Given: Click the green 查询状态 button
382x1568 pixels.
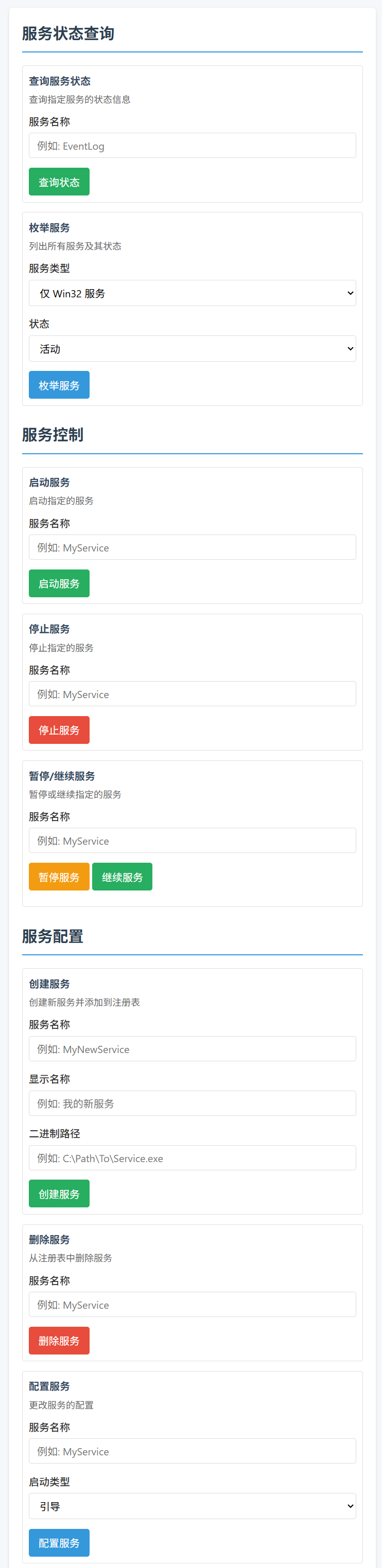Looking at the screenshot, I should (x=59, y=182).
